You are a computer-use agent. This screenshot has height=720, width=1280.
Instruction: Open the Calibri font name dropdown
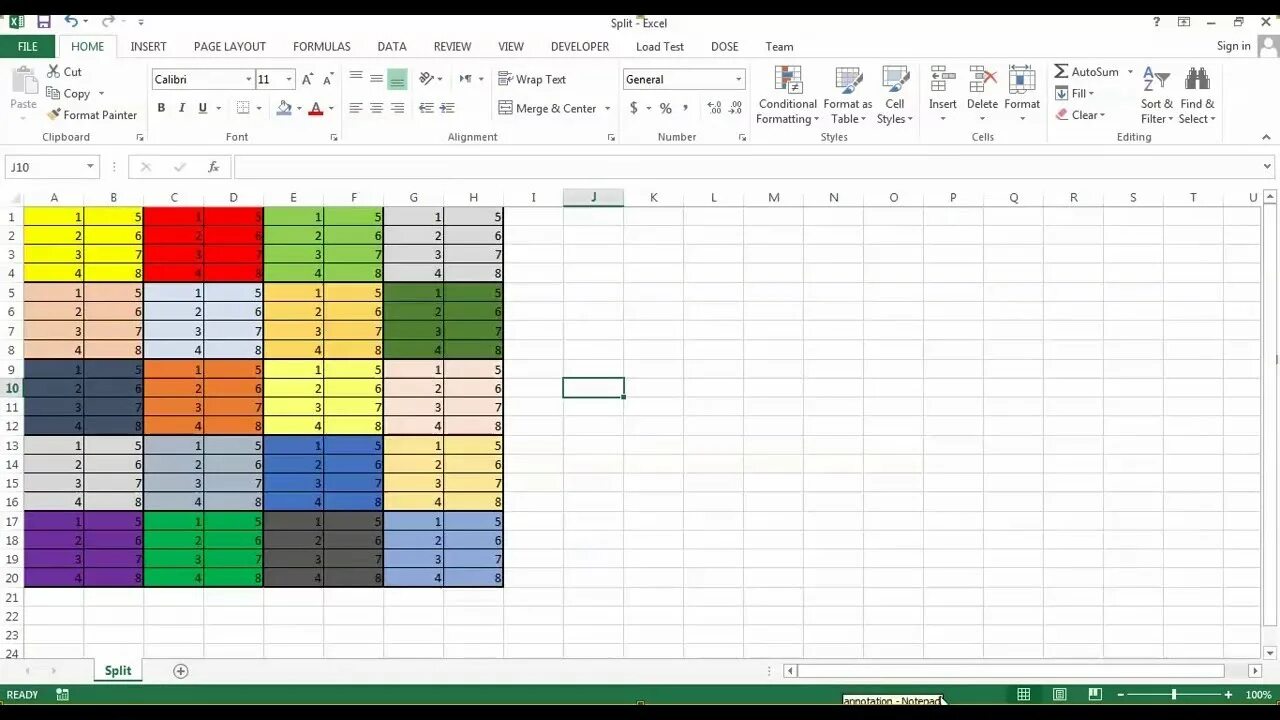249,79
